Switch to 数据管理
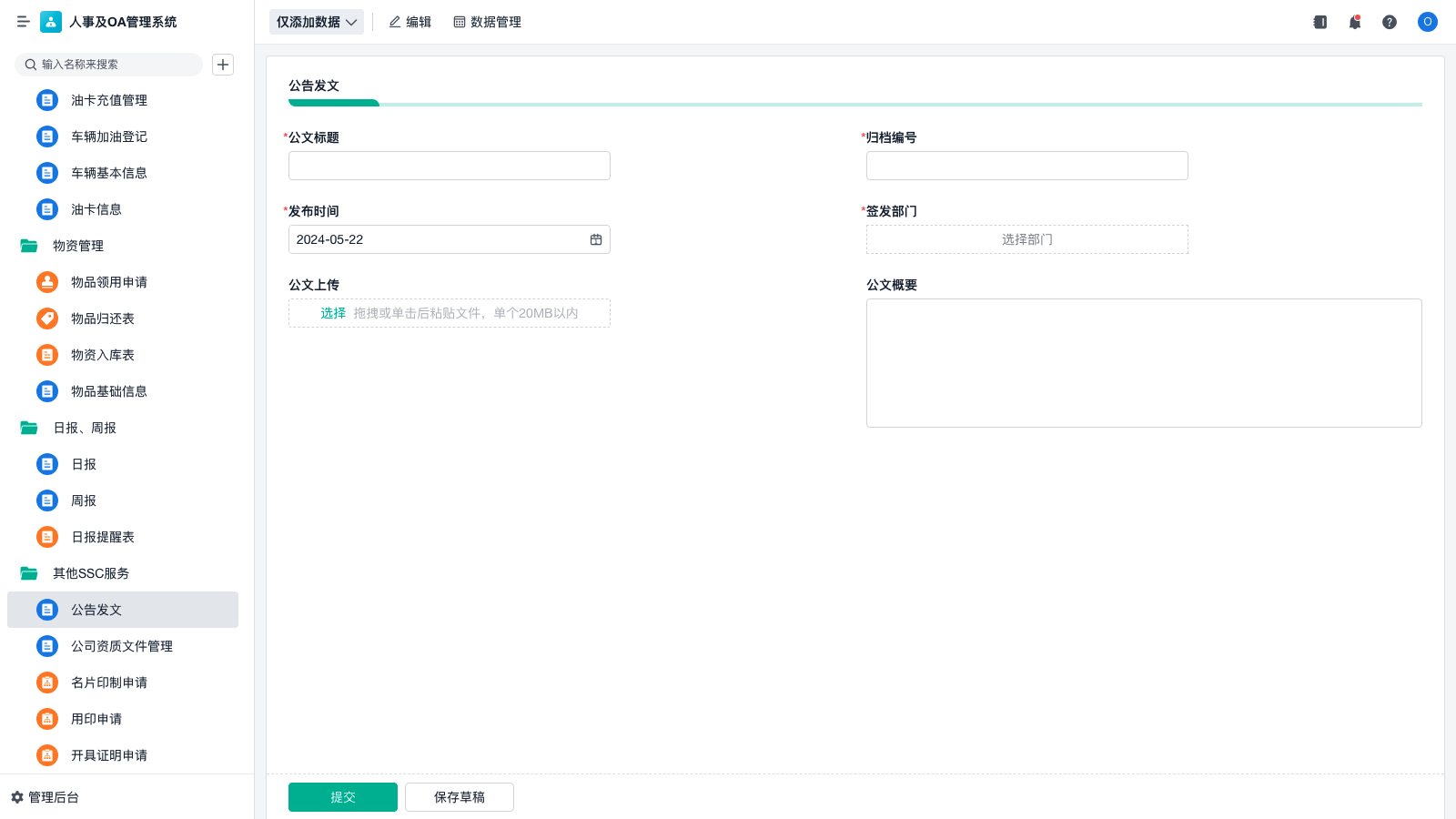The height and width of the screenshot is (819, 1456). point(487,22)
